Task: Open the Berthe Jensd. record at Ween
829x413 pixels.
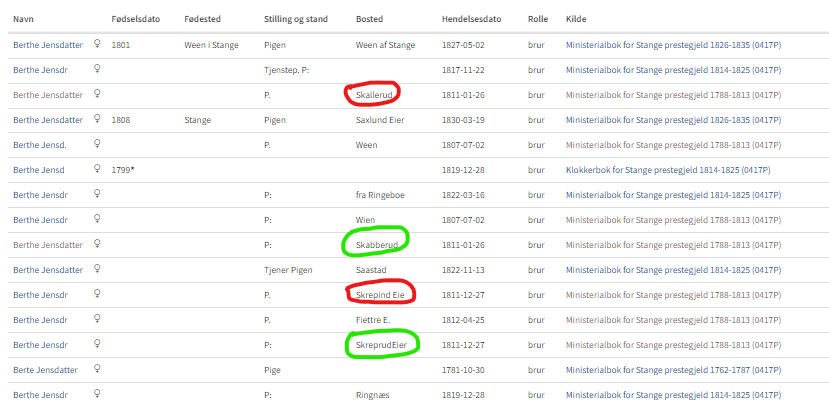Action: [40, 145]
